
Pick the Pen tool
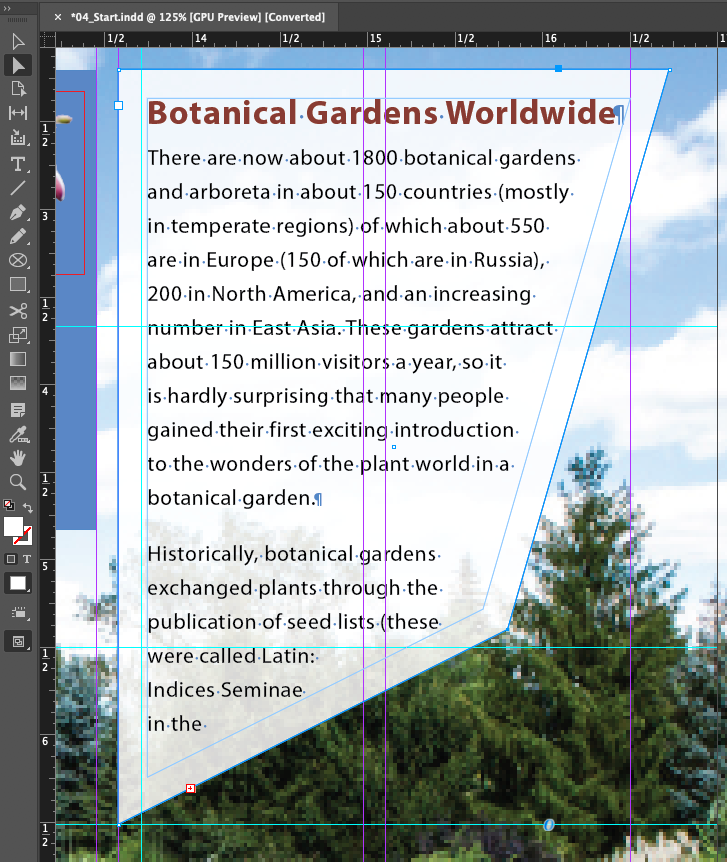(x=18, y=212)
